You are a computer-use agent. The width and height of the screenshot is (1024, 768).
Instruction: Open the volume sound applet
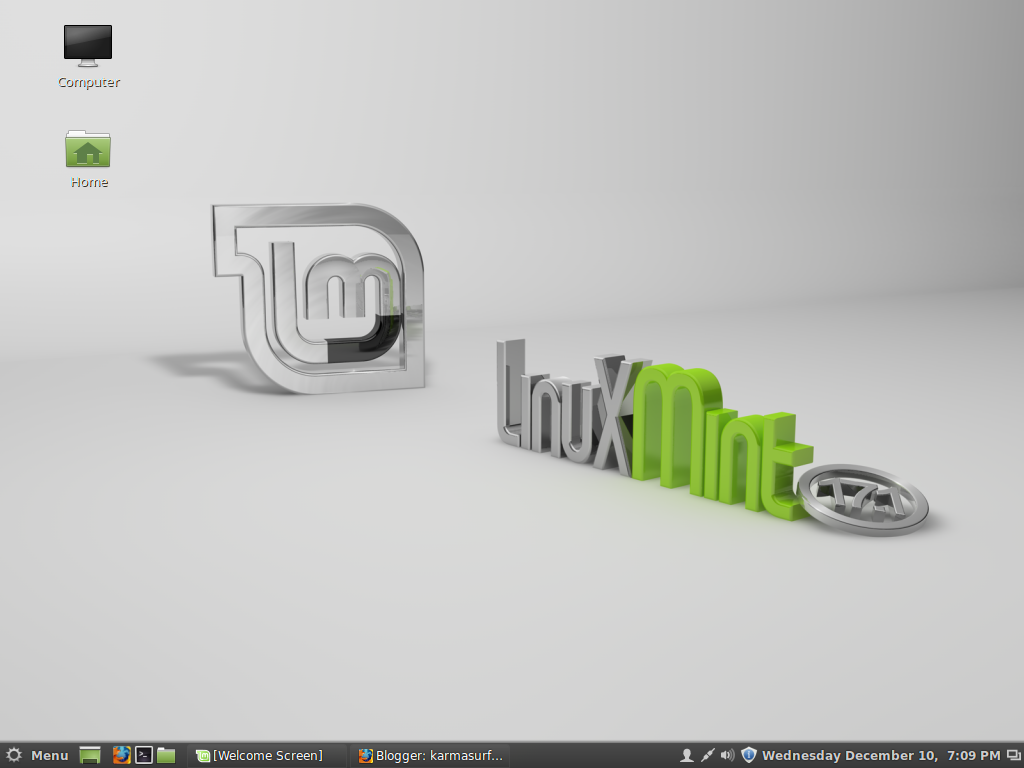pos(728,756)
